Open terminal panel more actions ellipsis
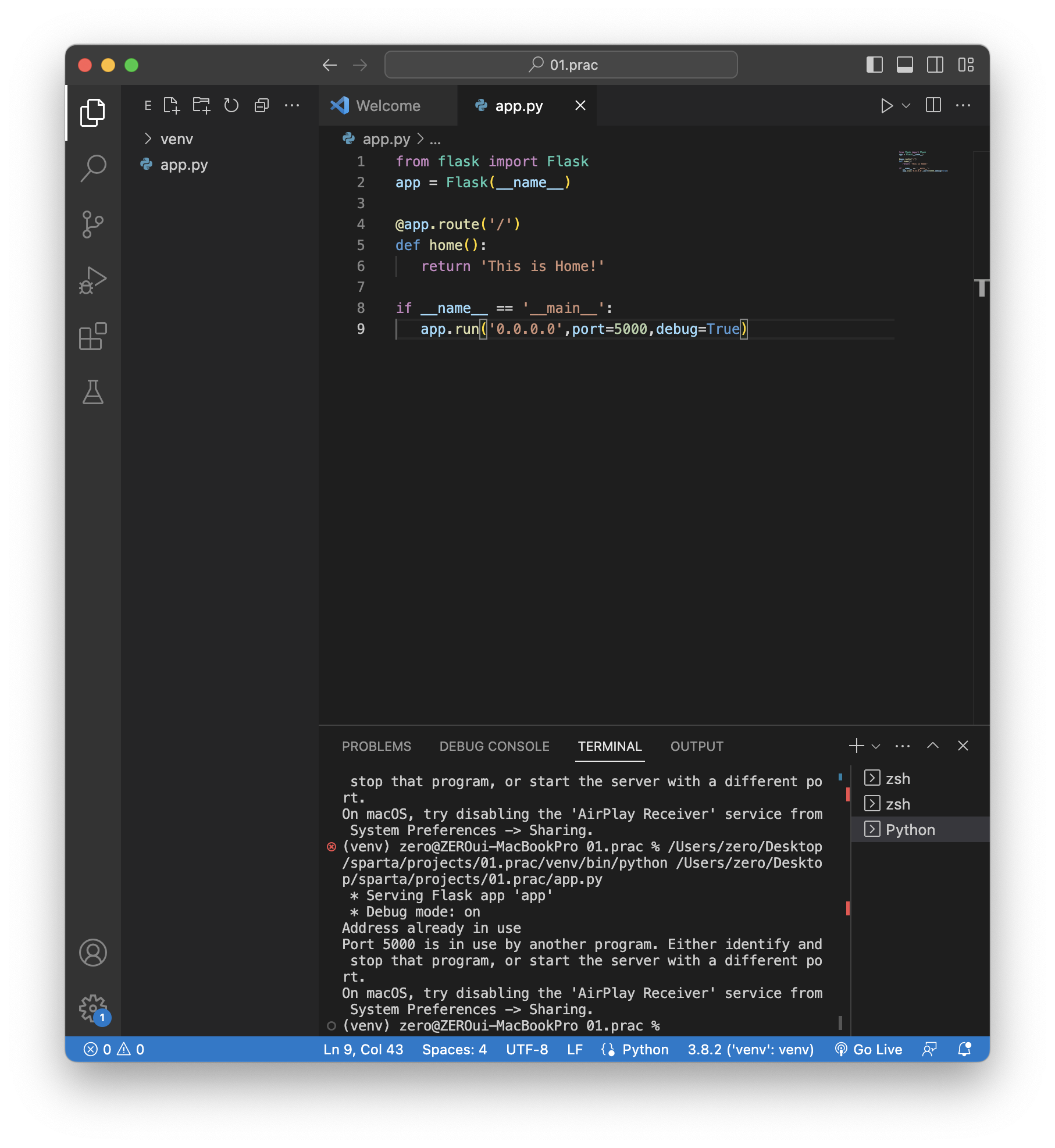This screenshot has height=1148, width=1055. pos(903,746)
